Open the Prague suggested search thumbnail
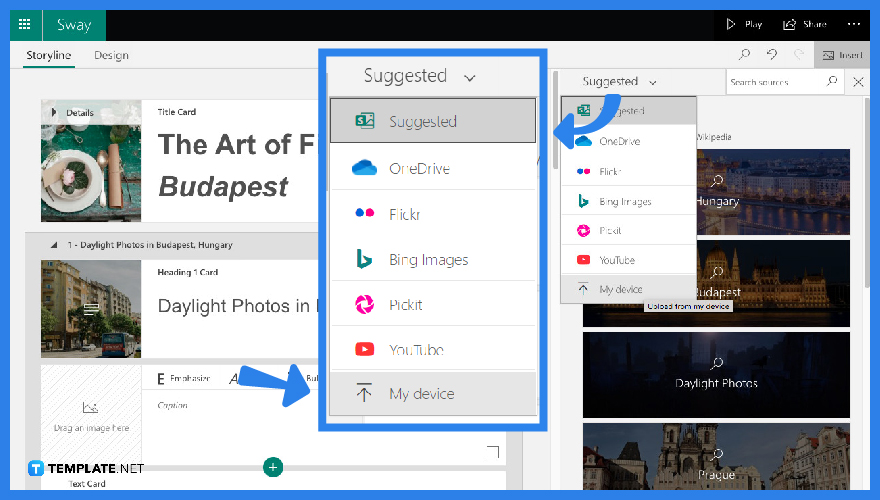The height and width of the screenshot is (500, 880). click(716, 456)
